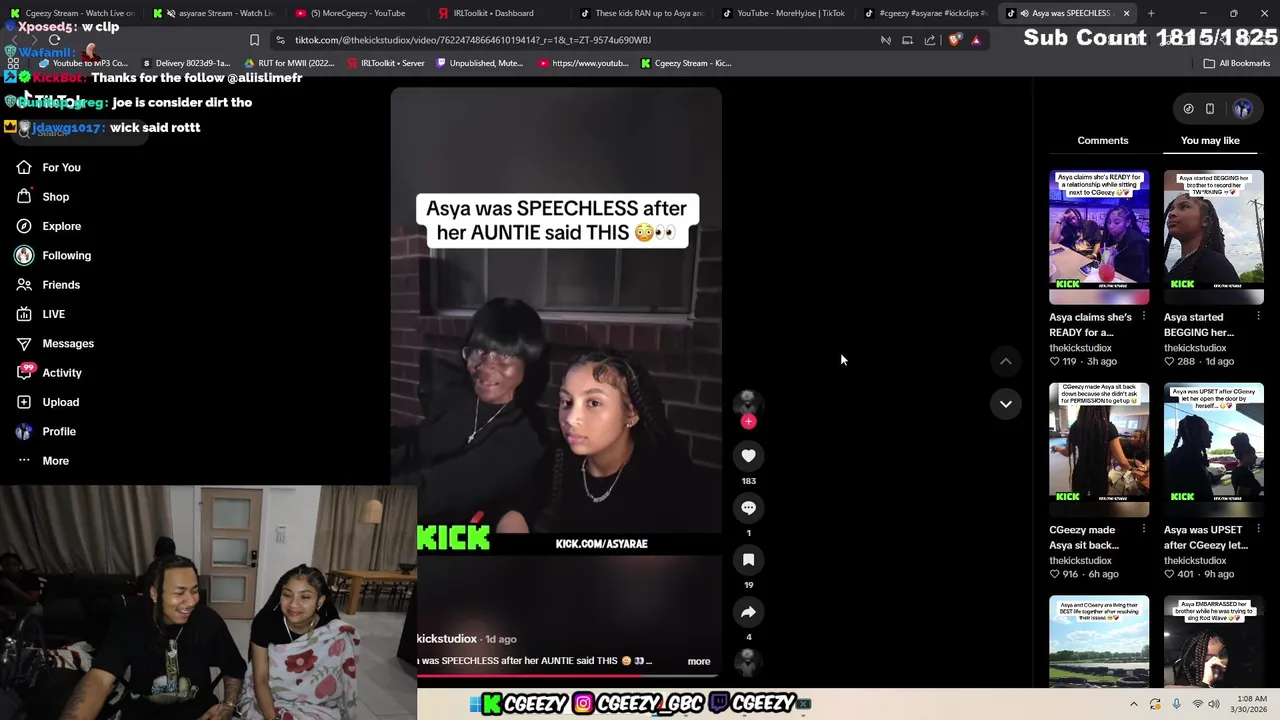Switch to MoreCgeezy YouTube browser tab

click(x=358, y=13)
